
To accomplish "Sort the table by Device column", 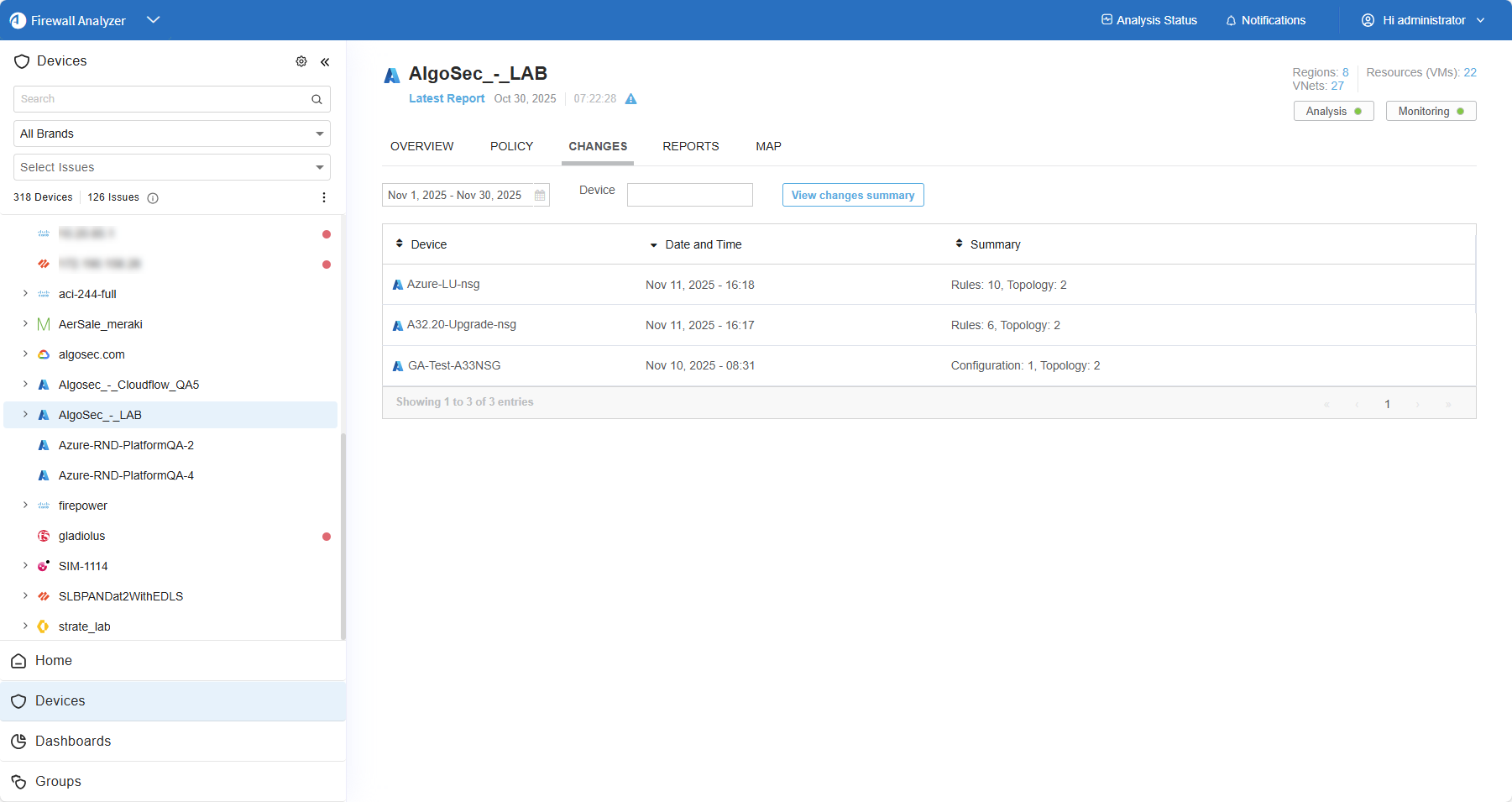I will click(x=421, y=244).
